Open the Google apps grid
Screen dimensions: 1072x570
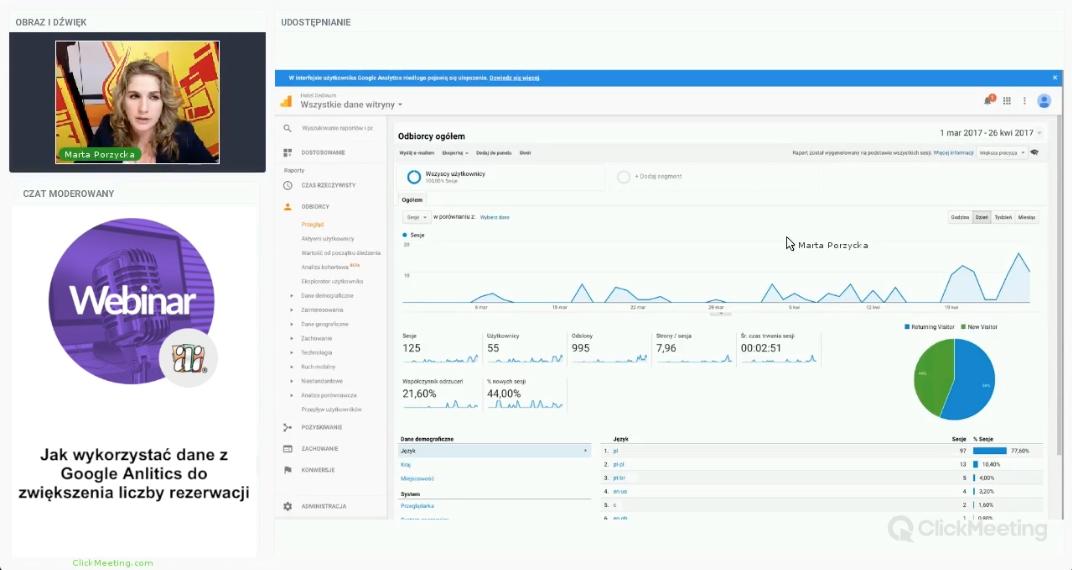click(1007, 100)
